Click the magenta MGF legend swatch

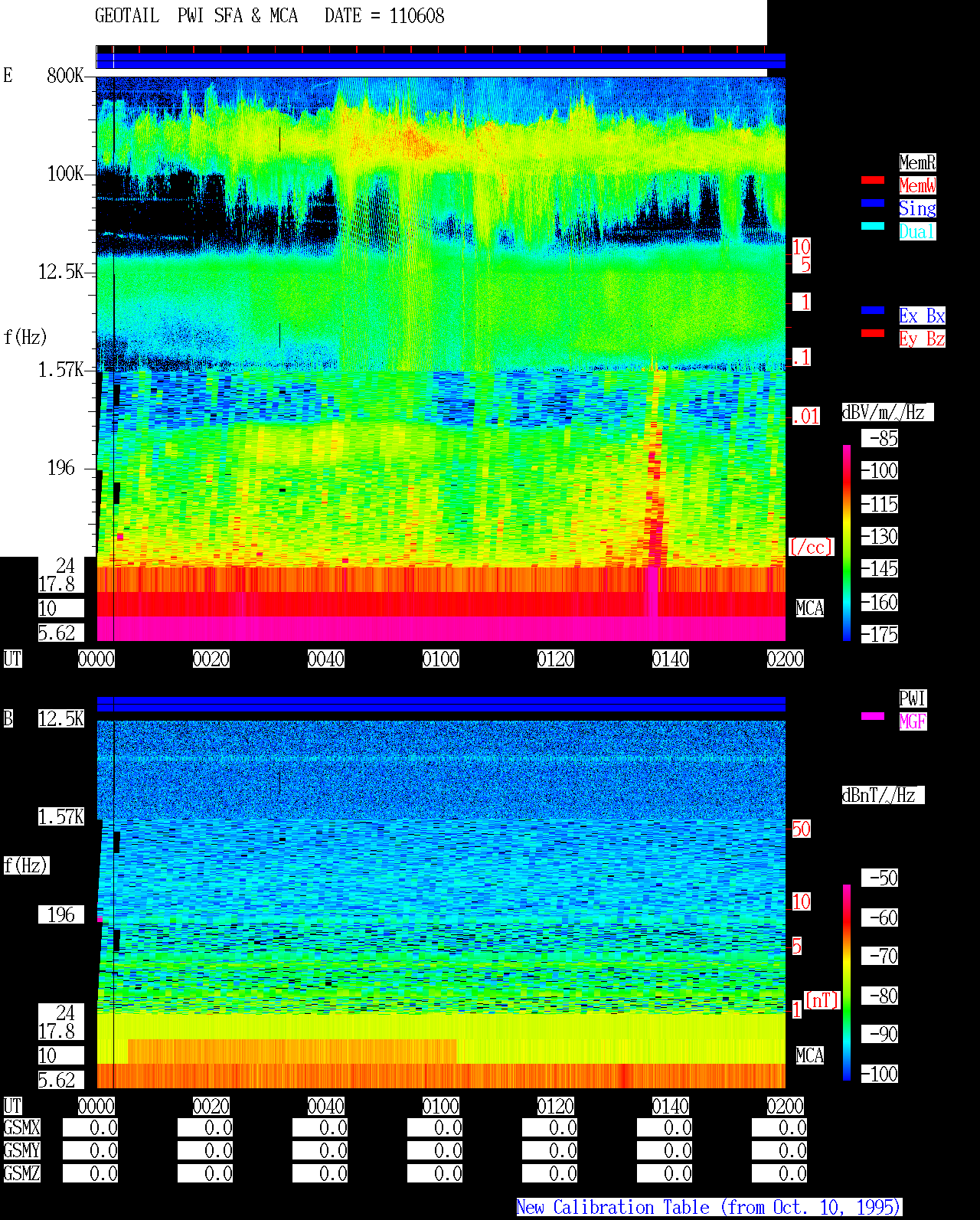tap(873, 716)
